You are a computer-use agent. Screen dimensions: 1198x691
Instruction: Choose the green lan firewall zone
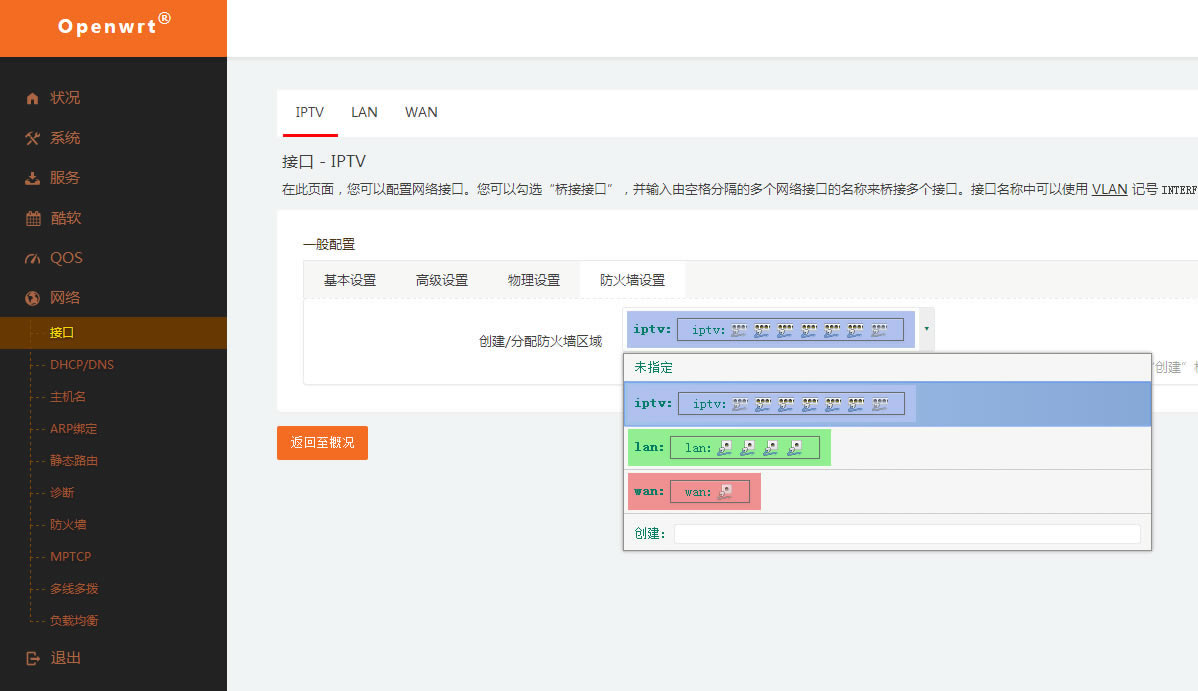click(729, 448)
